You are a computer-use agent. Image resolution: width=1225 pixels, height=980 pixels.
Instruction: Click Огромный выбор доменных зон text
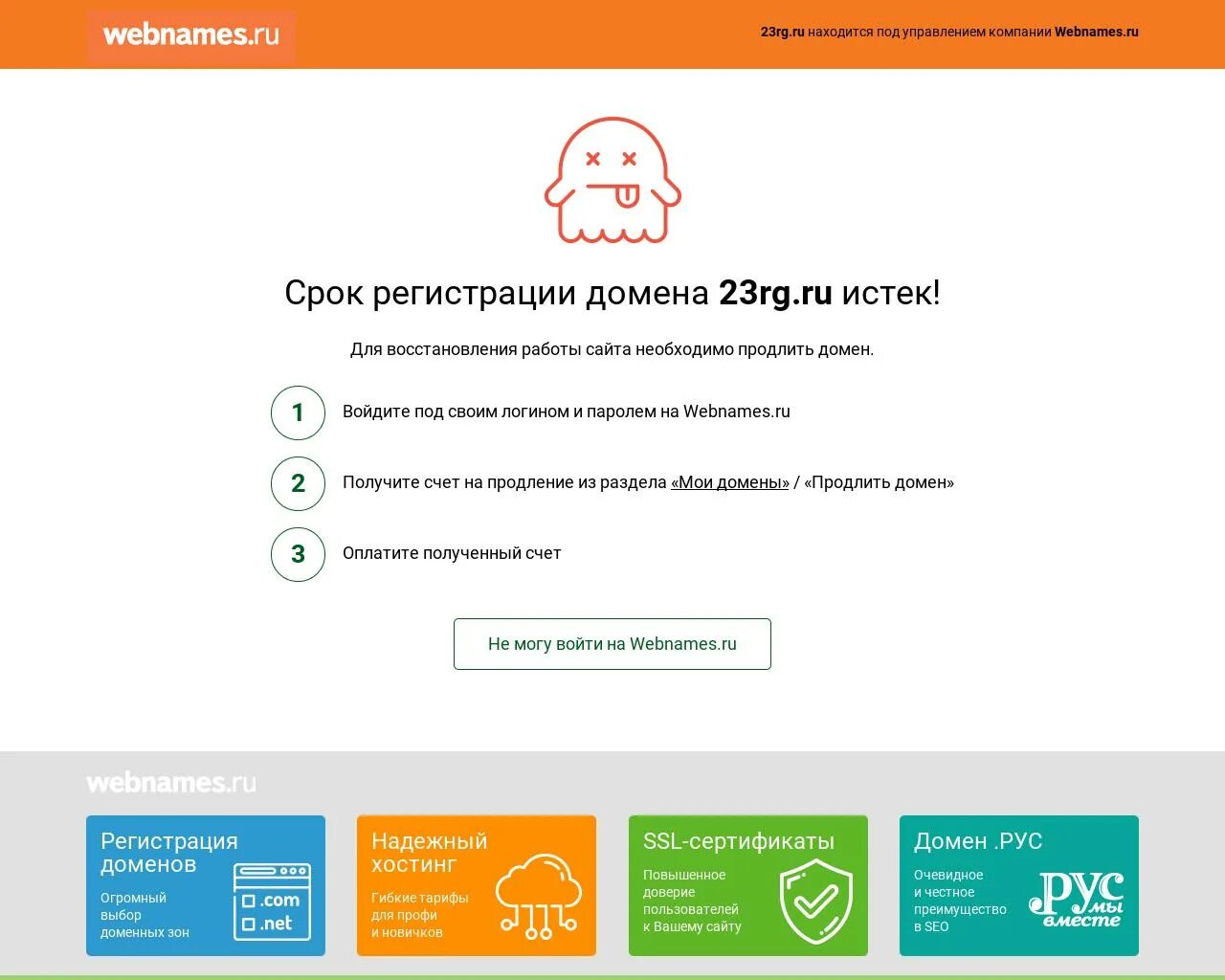[145, 915]
